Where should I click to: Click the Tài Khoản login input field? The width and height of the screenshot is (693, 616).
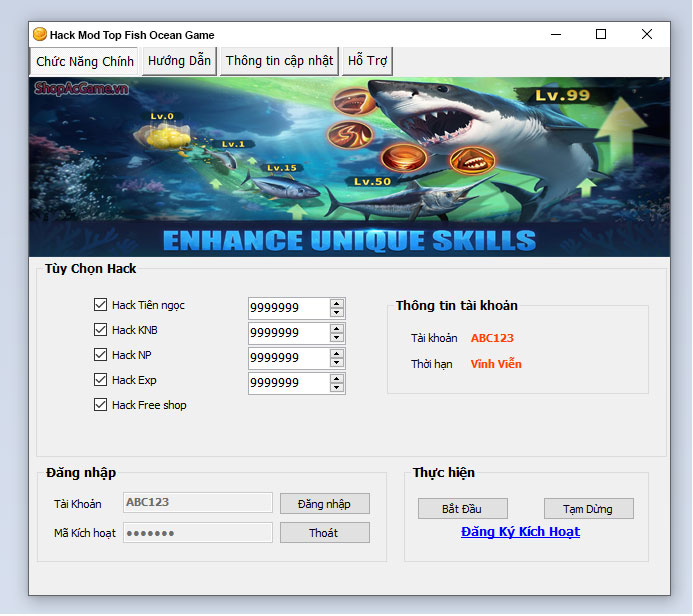198,502
